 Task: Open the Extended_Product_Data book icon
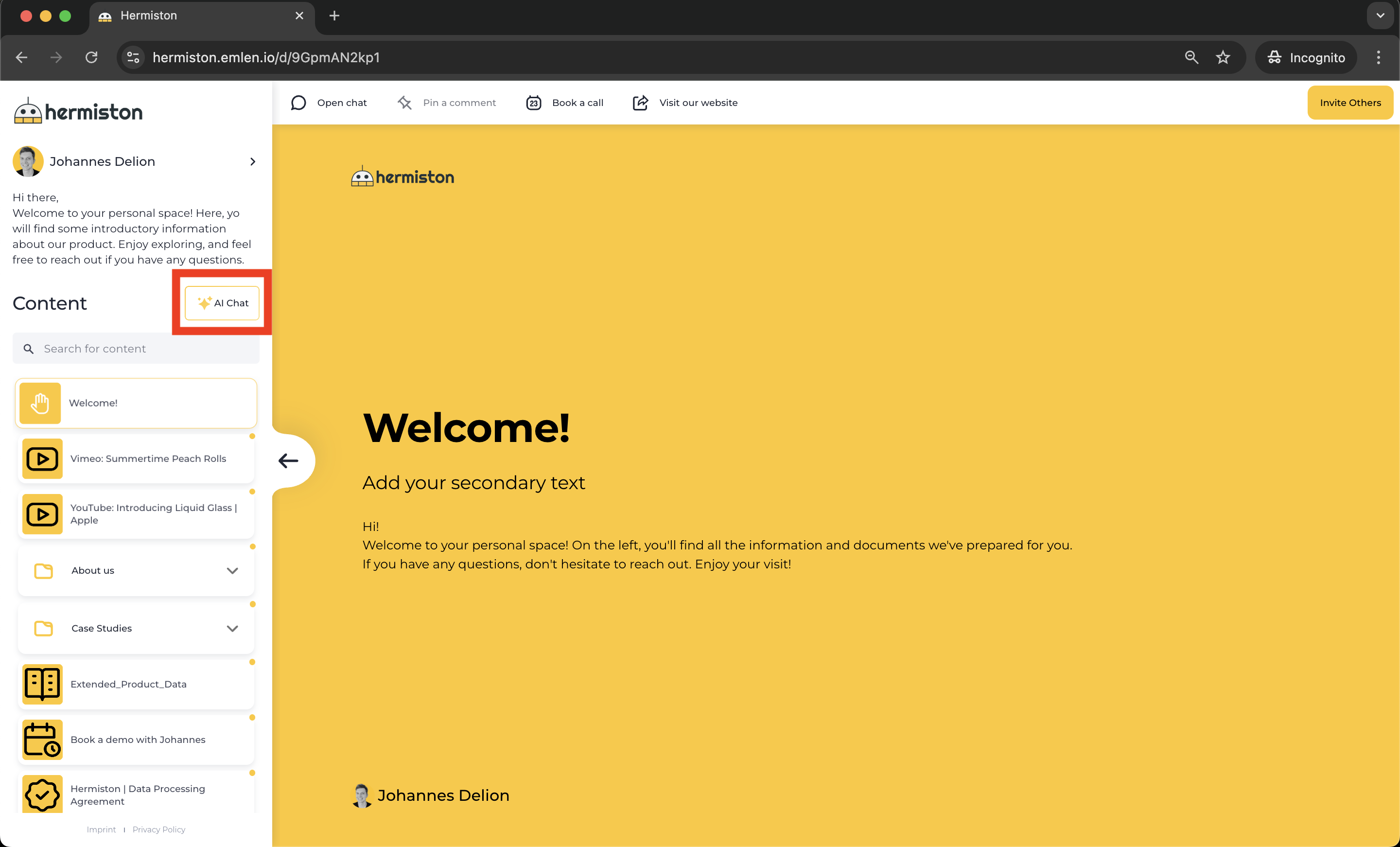(42, 684)
